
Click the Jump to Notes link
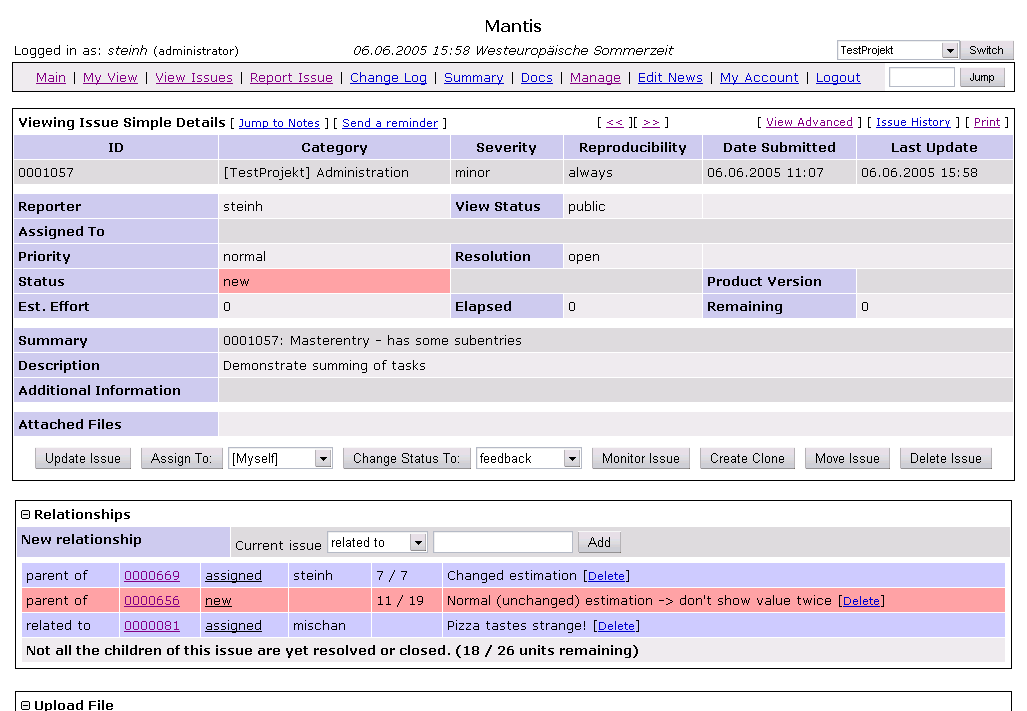(x=279, y=123)
